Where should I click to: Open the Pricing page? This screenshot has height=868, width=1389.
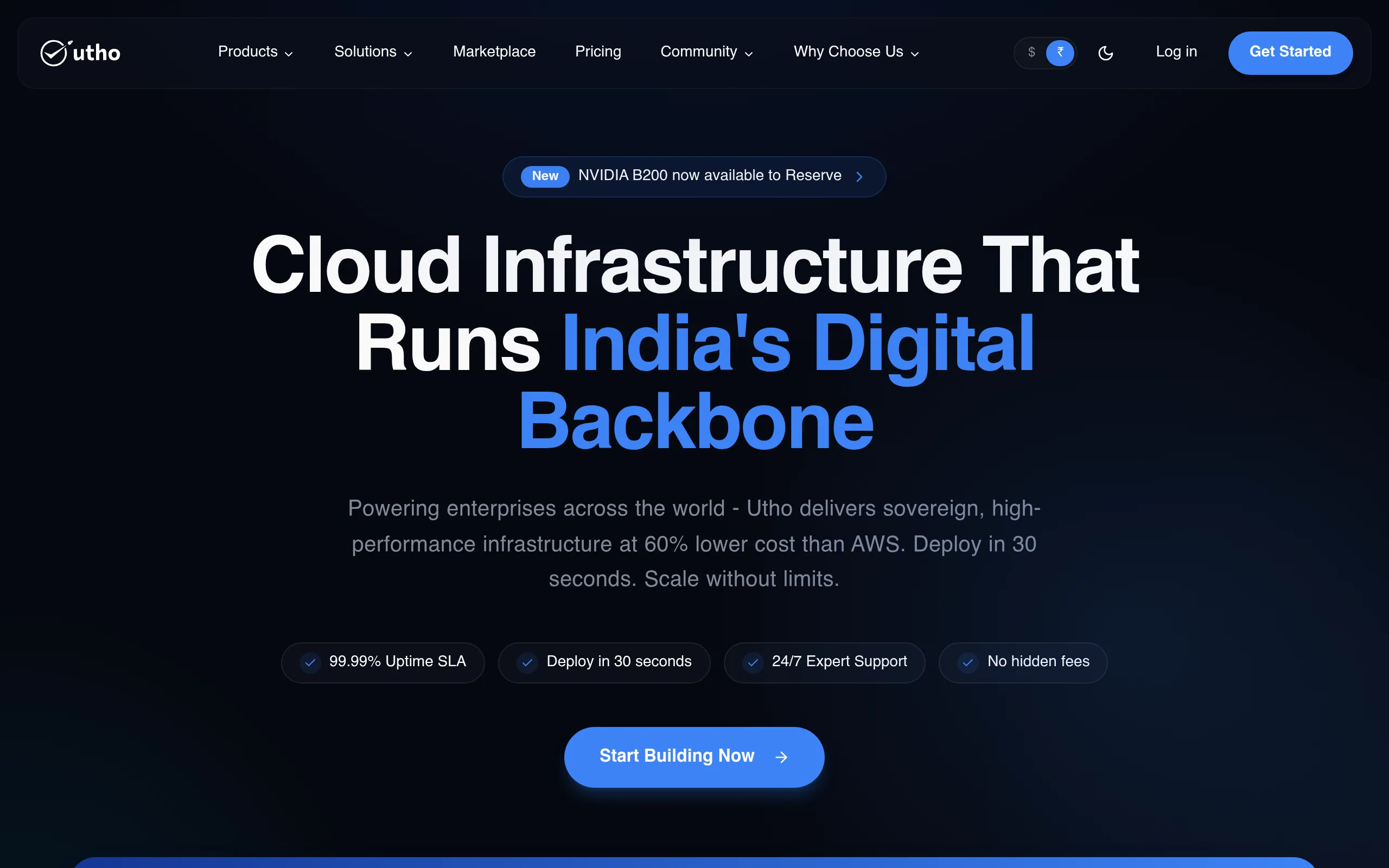pyautogui.click(x=598, y=52)
